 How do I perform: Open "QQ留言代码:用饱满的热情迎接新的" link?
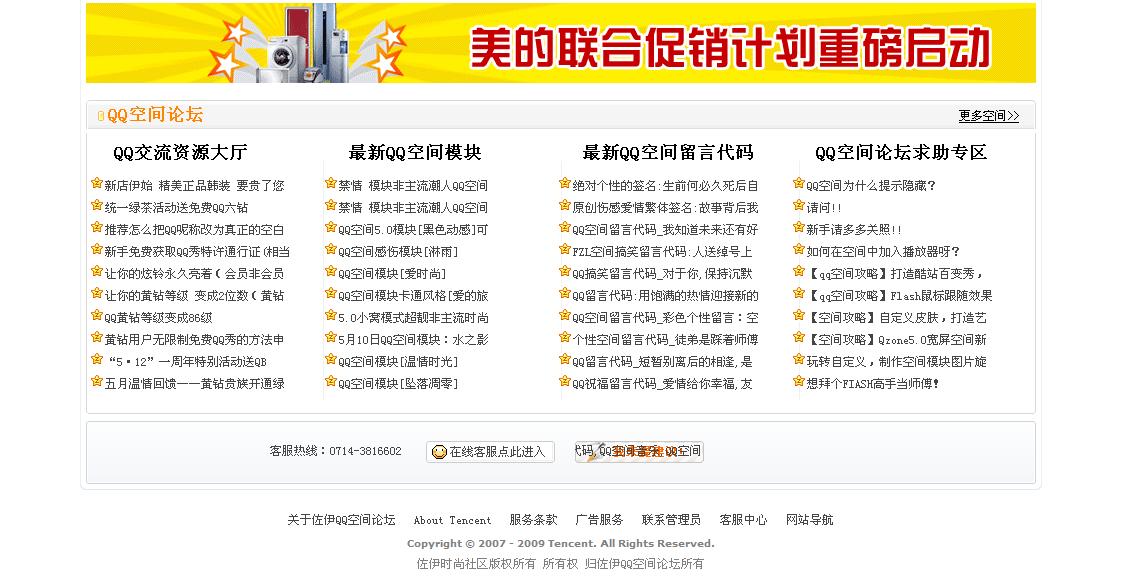coord(665,296)
